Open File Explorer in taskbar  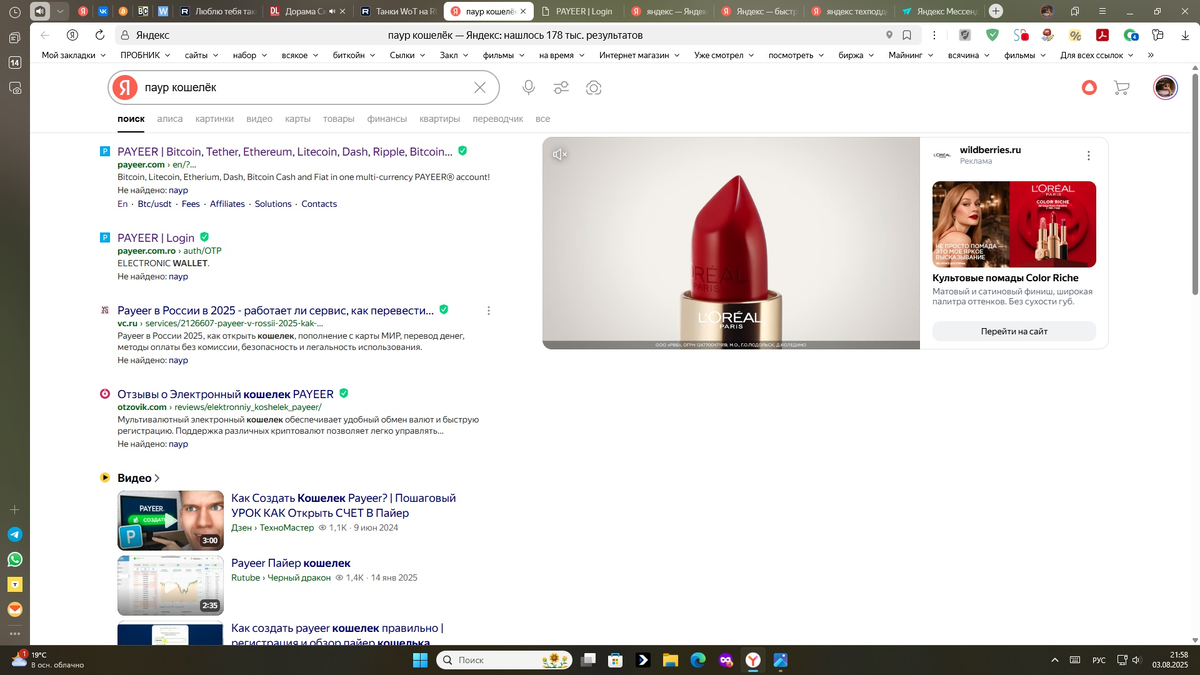coord(670,660)
